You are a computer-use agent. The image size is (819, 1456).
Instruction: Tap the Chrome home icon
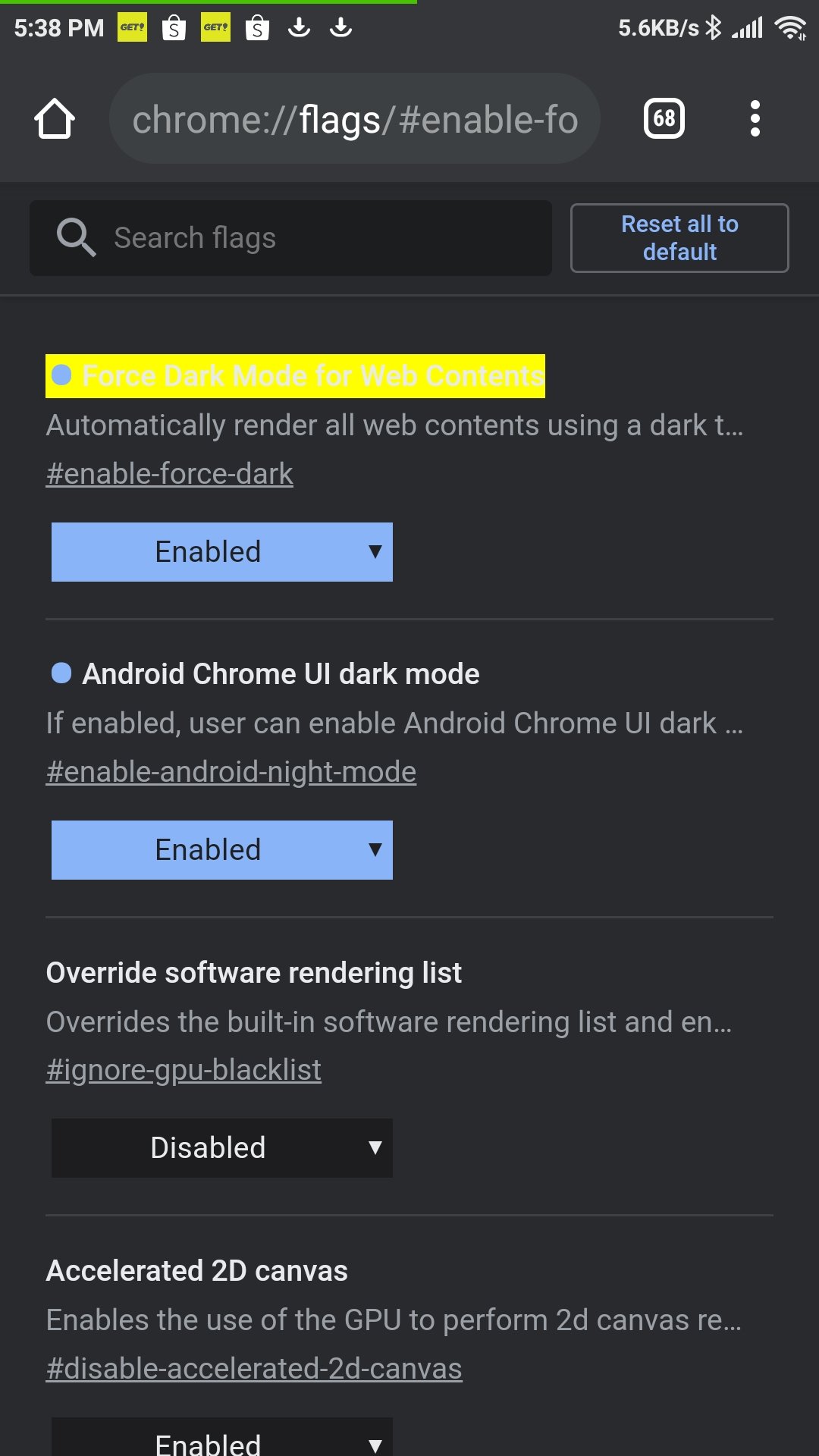click(x=55, y=119)
